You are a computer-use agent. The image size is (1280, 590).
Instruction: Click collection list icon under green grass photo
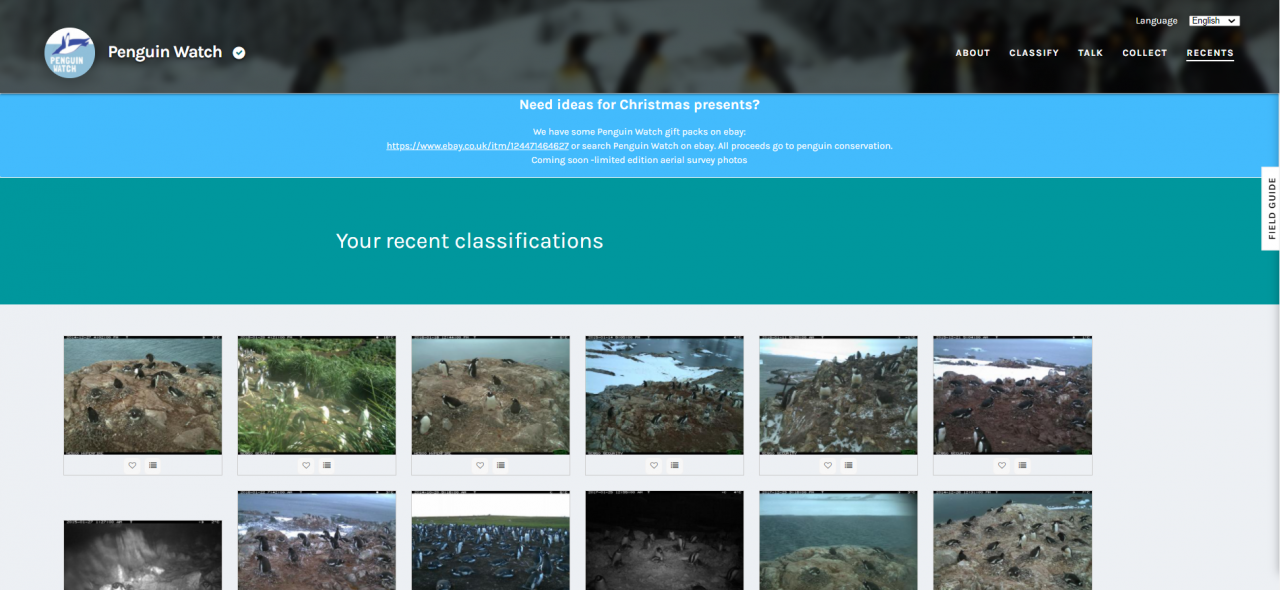[327, 465]
